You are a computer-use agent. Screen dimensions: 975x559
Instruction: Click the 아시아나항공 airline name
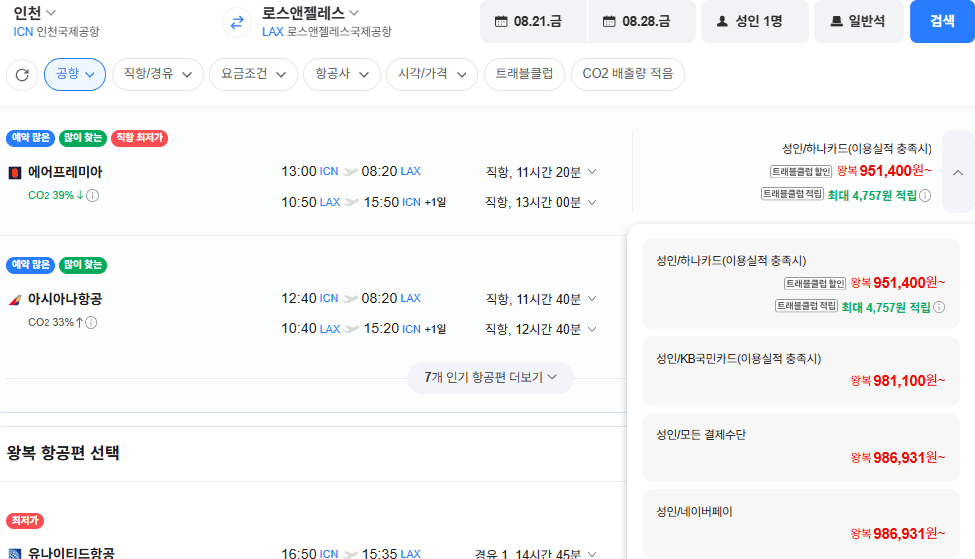[x=65, y=299]
